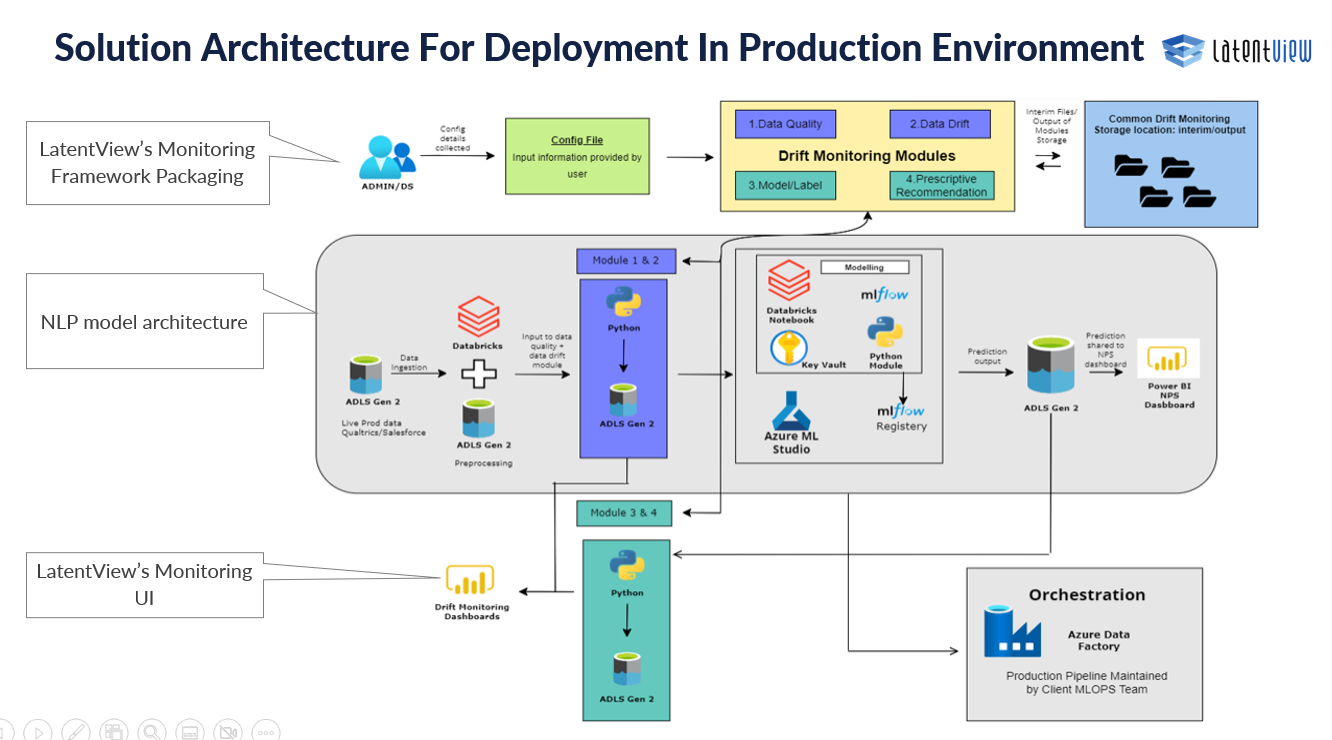The image size is (1332, 740).
Task: Click the Key Vault icon
Action: point(790,349)
